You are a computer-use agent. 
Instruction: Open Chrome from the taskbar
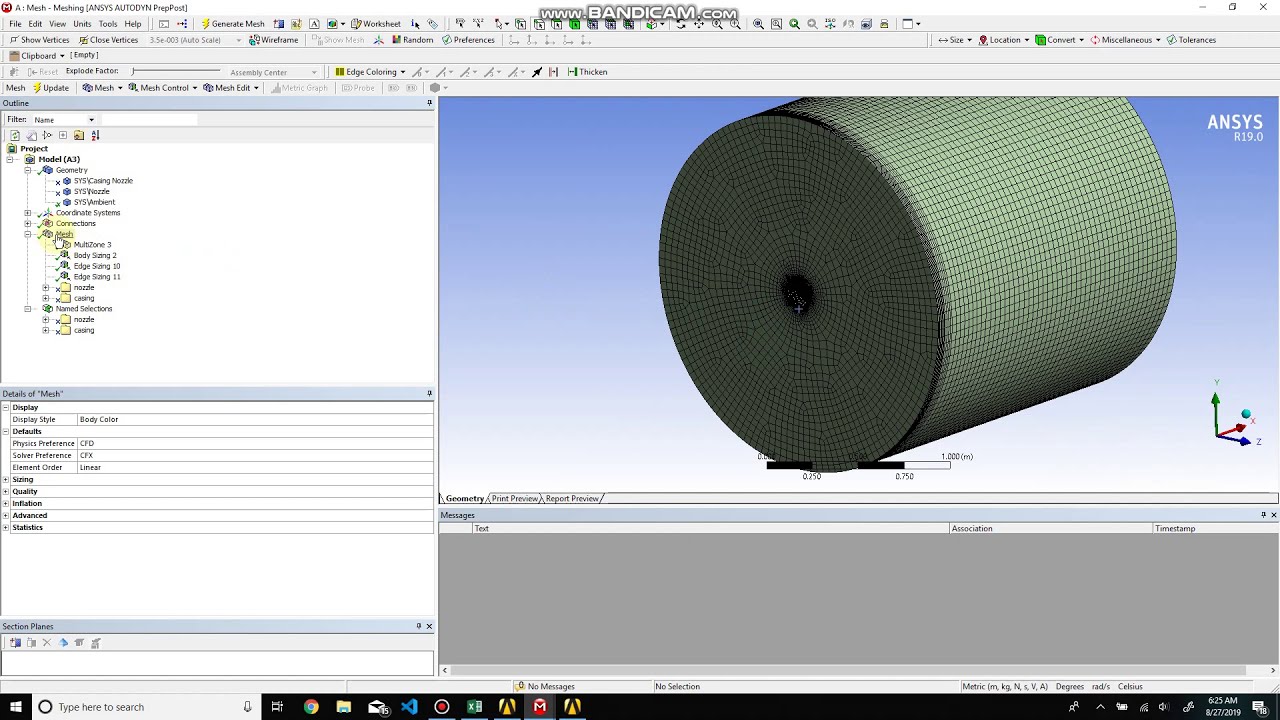311,707
